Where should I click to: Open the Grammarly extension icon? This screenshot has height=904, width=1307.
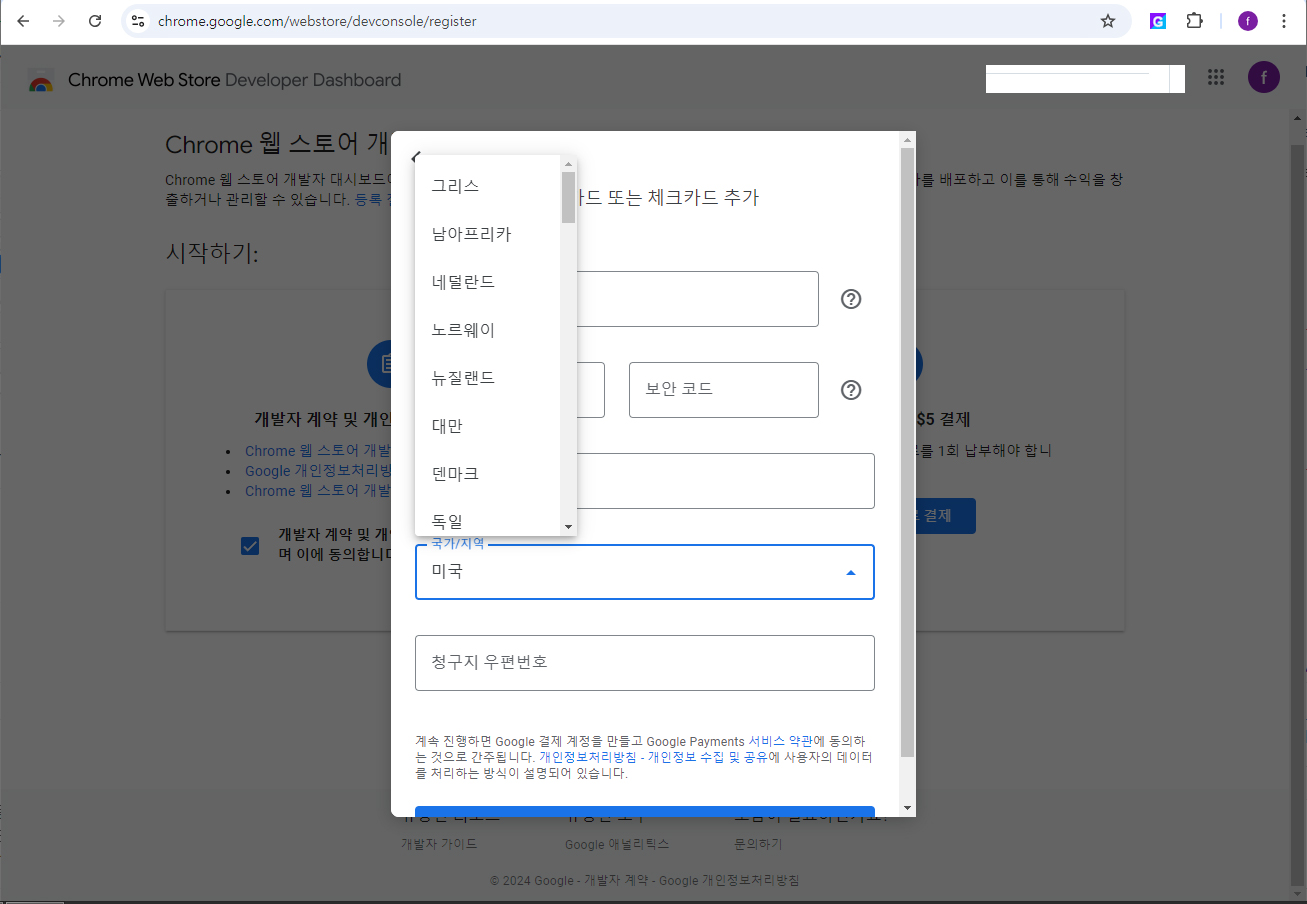pos(1157,21)
